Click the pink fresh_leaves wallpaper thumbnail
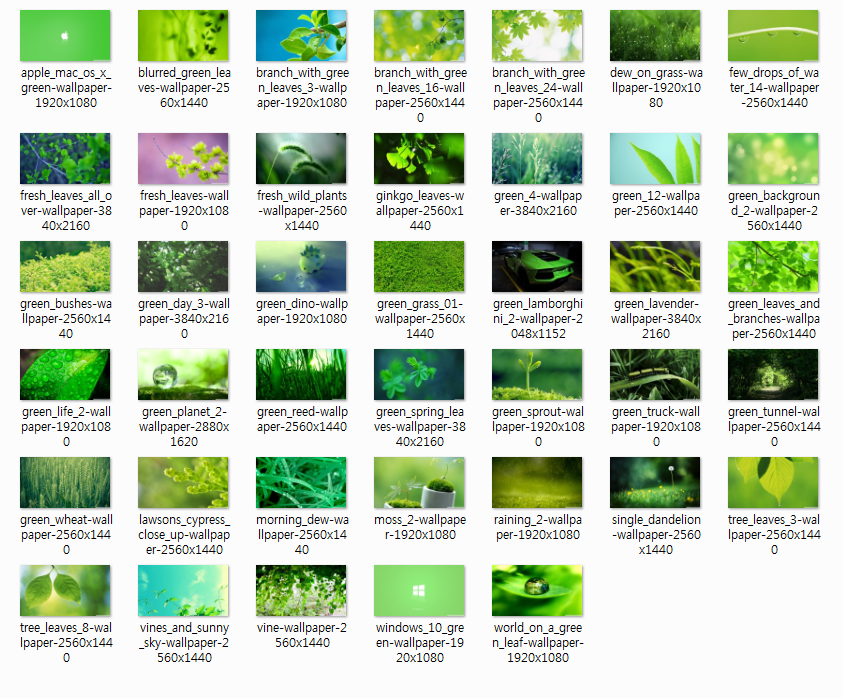The height and width of the screenshot is (698, 842). click(183, 158)
